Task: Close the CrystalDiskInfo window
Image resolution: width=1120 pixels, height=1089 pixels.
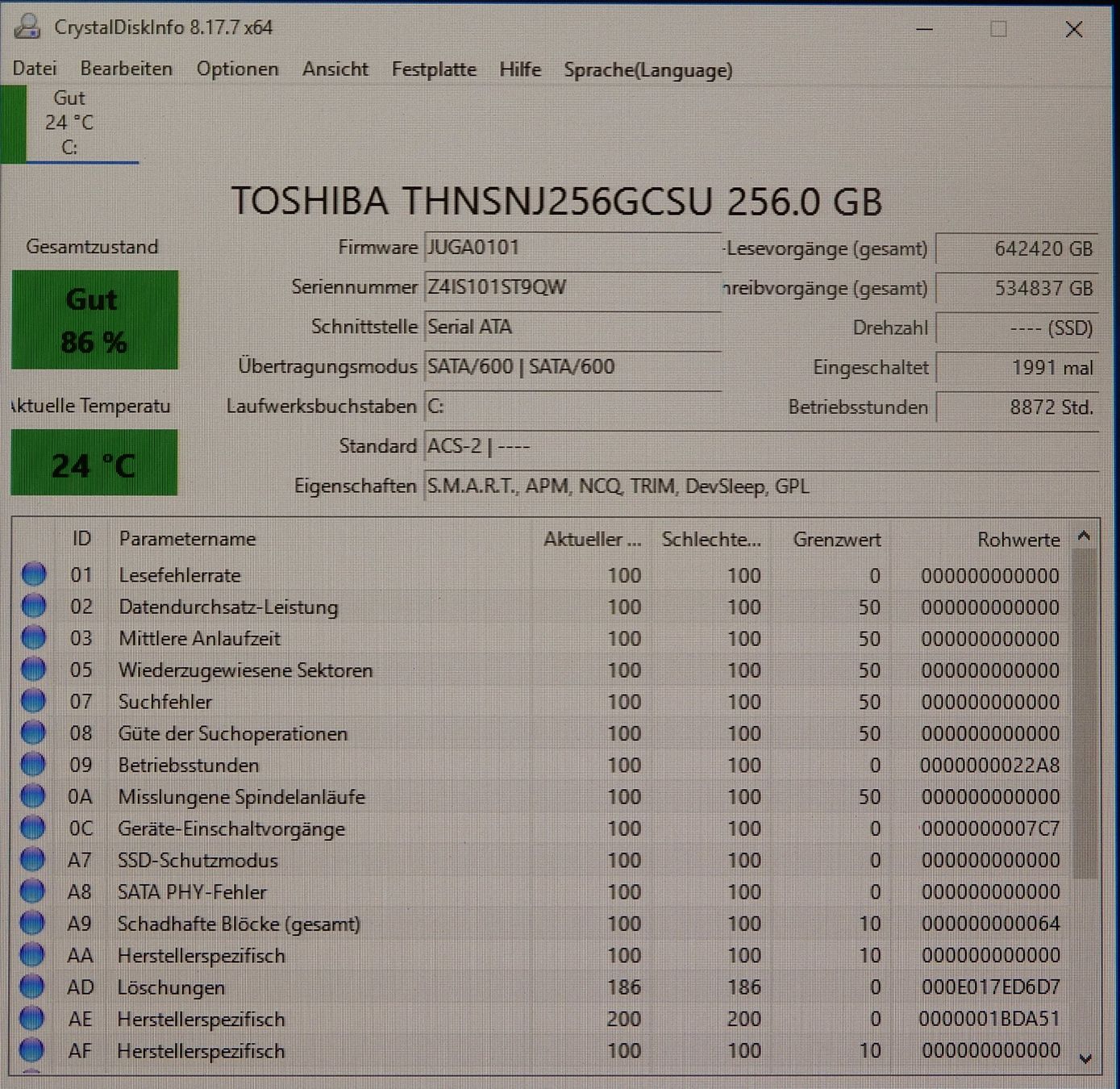Action: click(x=1073, y=30)
